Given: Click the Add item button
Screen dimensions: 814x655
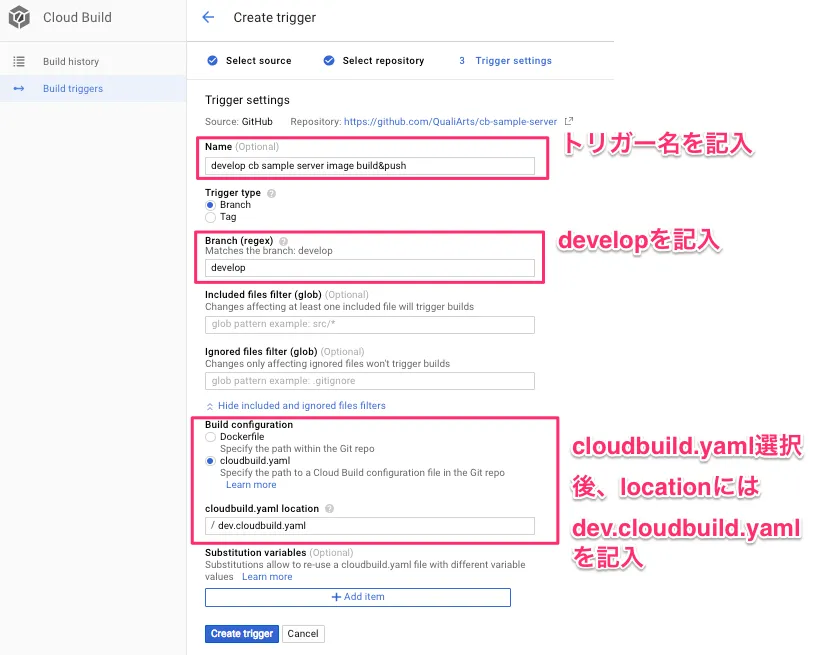Looking at the screenshot, I should pyautogui.click(x=358, y=597).
